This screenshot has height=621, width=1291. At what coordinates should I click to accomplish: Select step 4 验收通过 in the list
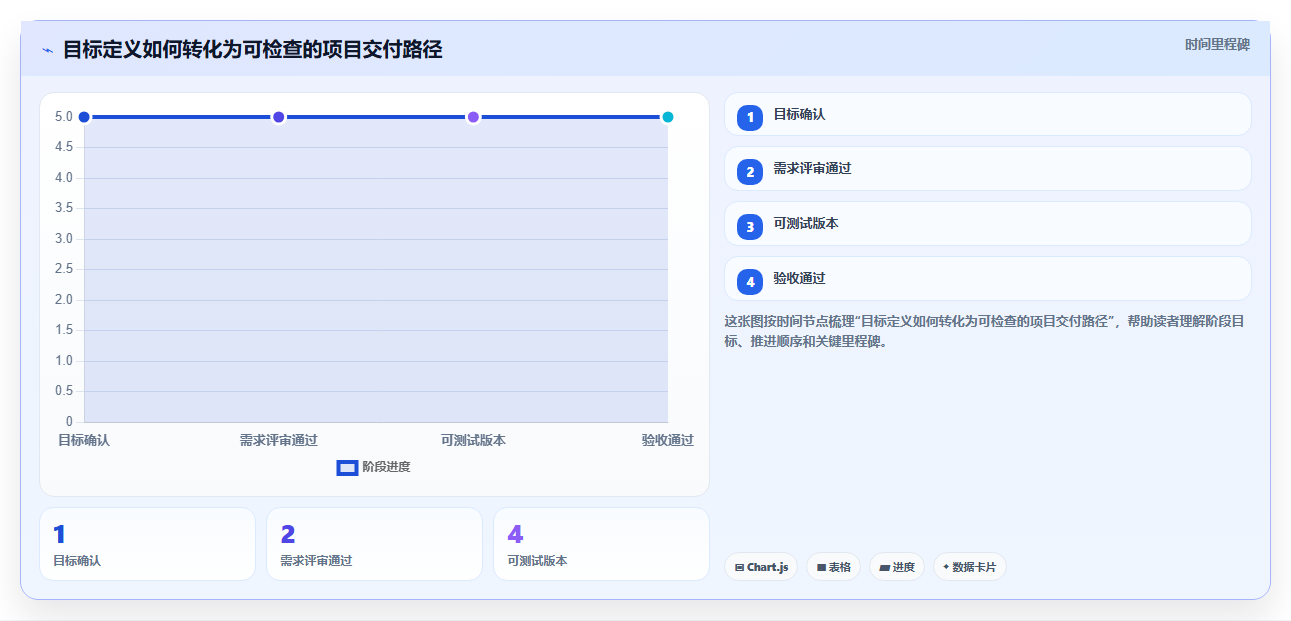[987, 279]
